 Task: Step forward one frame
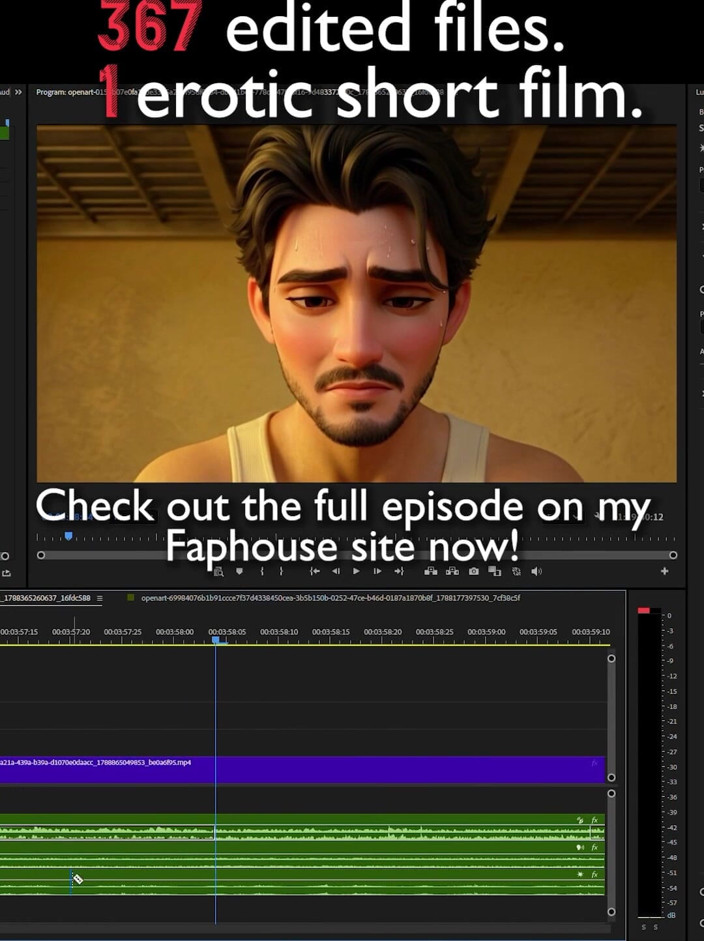(x=378, y=571)
